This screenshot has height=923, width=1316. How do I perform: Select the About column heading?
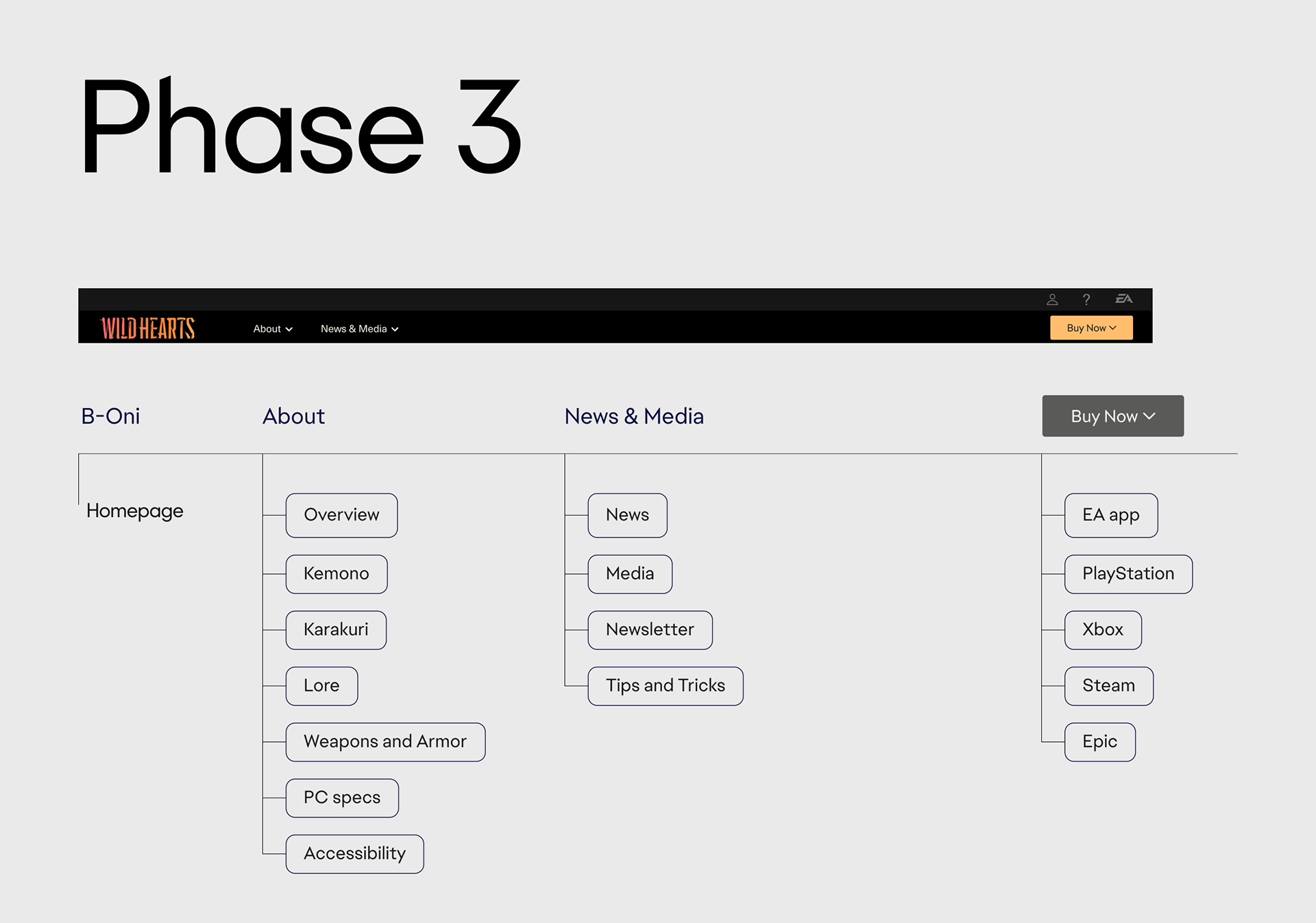point(293,416)
